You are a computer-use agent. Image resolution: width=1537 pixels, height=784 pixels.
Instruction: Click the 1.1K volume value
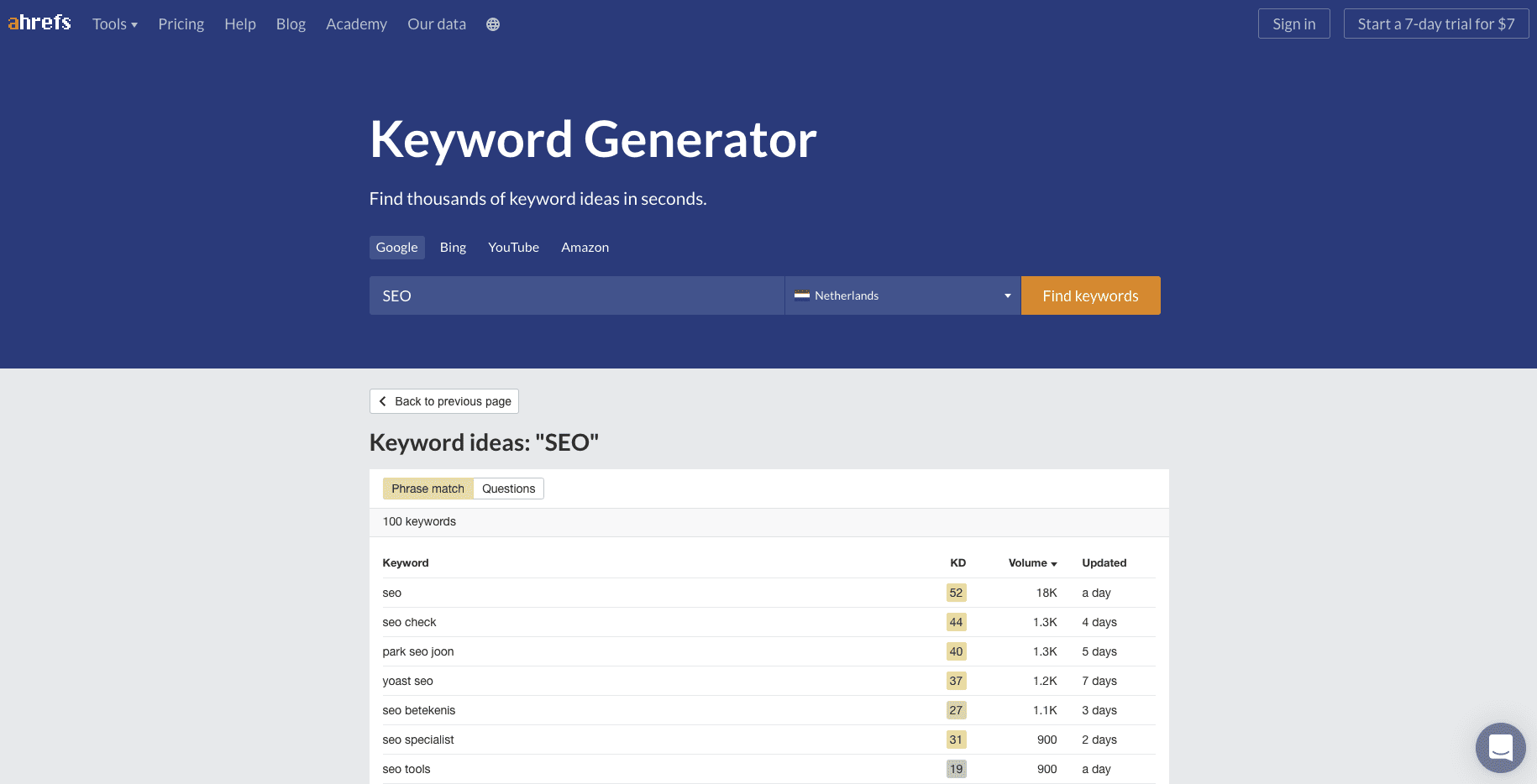pos(1046,710)
